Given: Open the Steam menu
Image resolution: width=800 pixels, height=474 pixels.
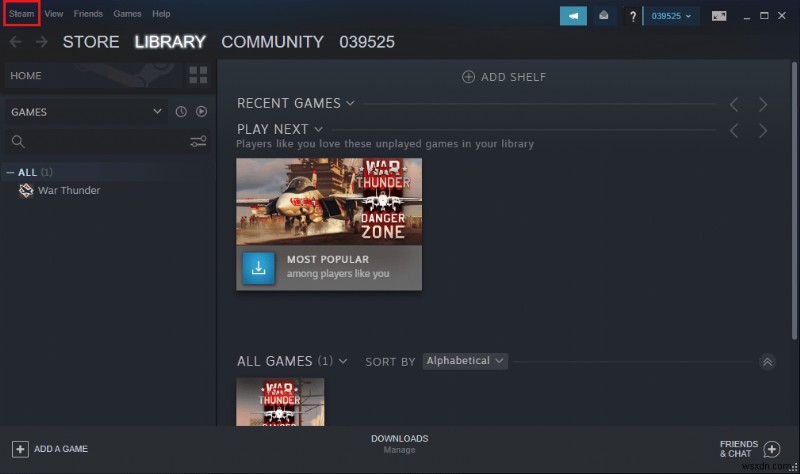Looking at the screenshot, I should point(21,14).
